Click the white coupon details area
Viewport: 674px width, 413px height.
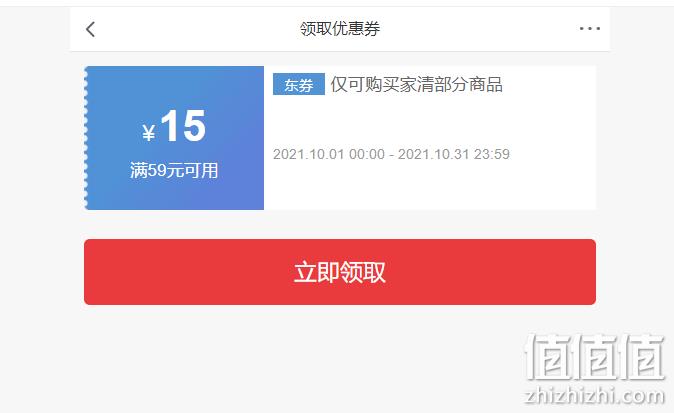point(430,138)
